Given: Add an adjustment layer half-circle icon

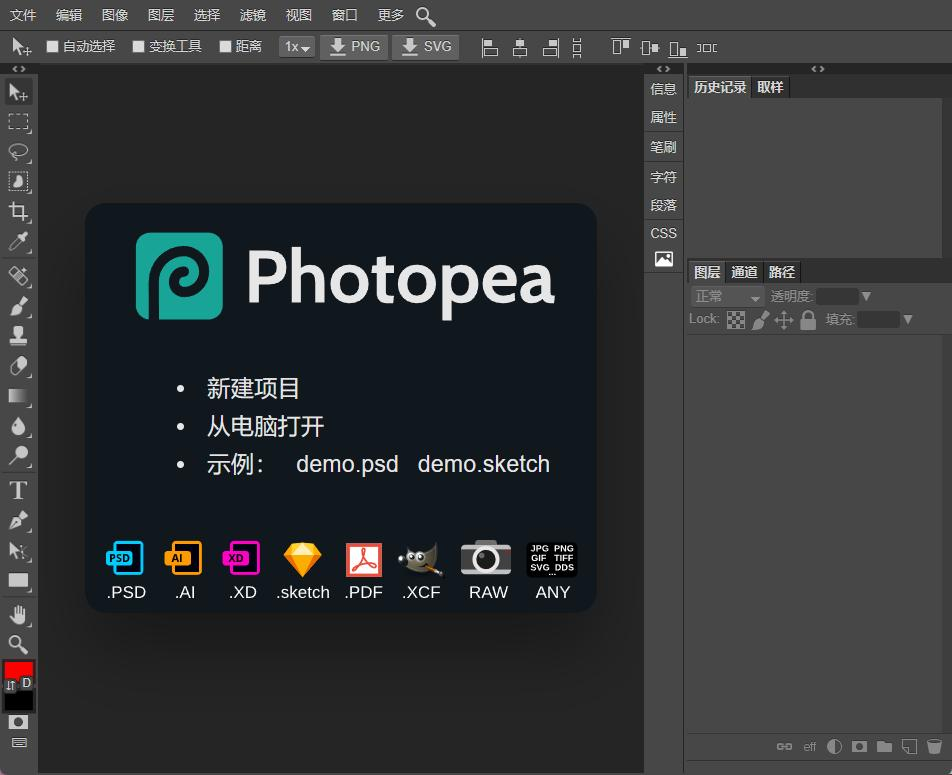Looking at the screenshot, I should click(835, 746).
